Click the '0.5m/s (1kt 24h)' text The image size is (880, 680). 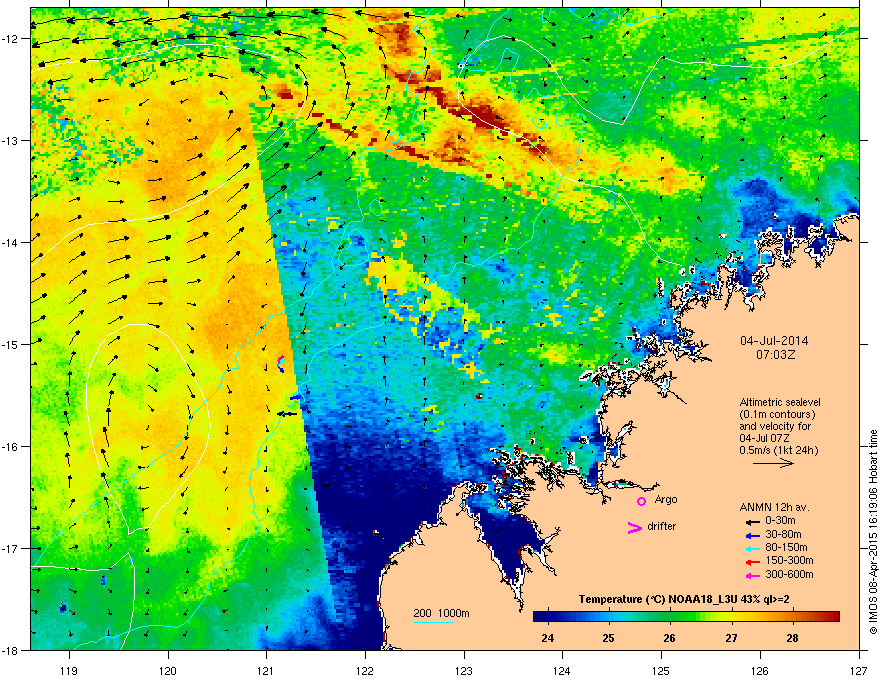(778, 450)
